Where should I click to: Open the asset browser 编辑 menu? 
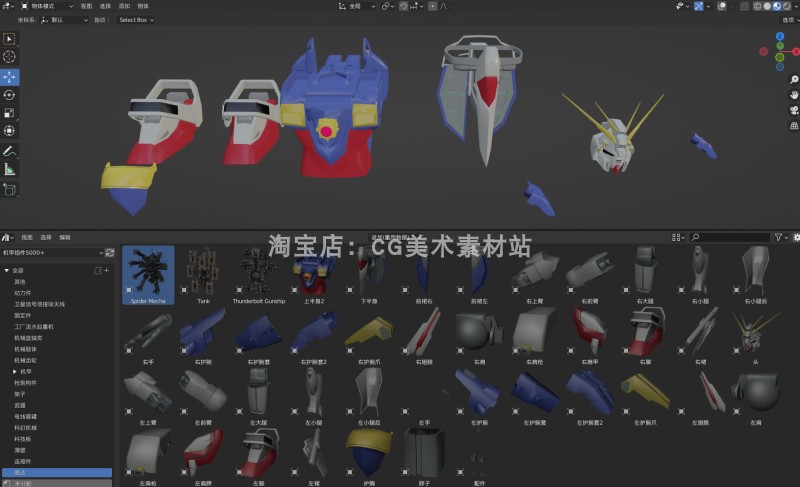(65, 237)
